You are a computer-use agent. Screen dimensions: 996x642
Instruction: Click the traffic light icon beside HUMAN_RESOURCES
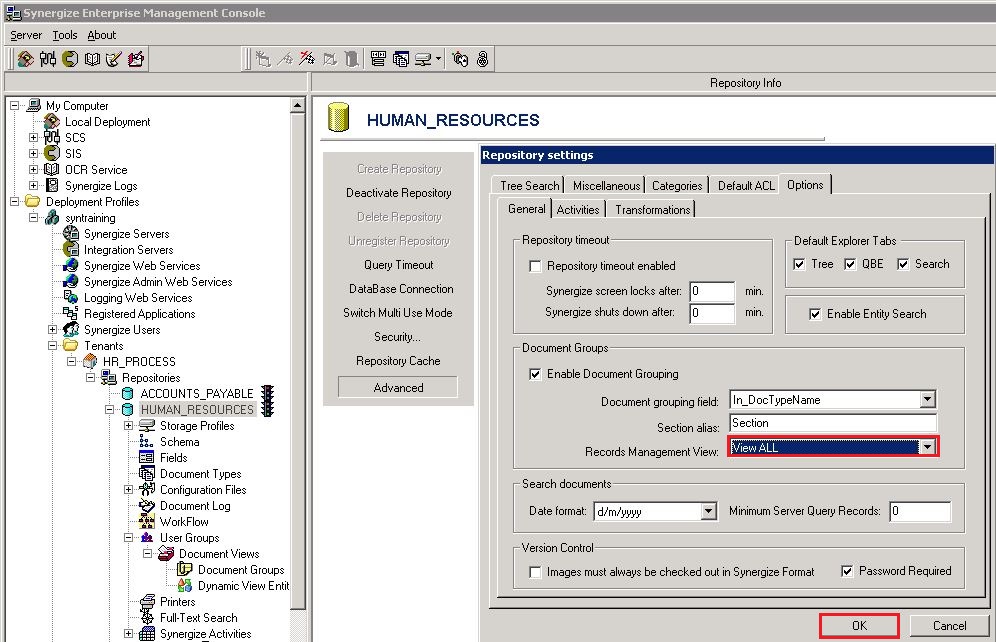(x=268, y=409)
